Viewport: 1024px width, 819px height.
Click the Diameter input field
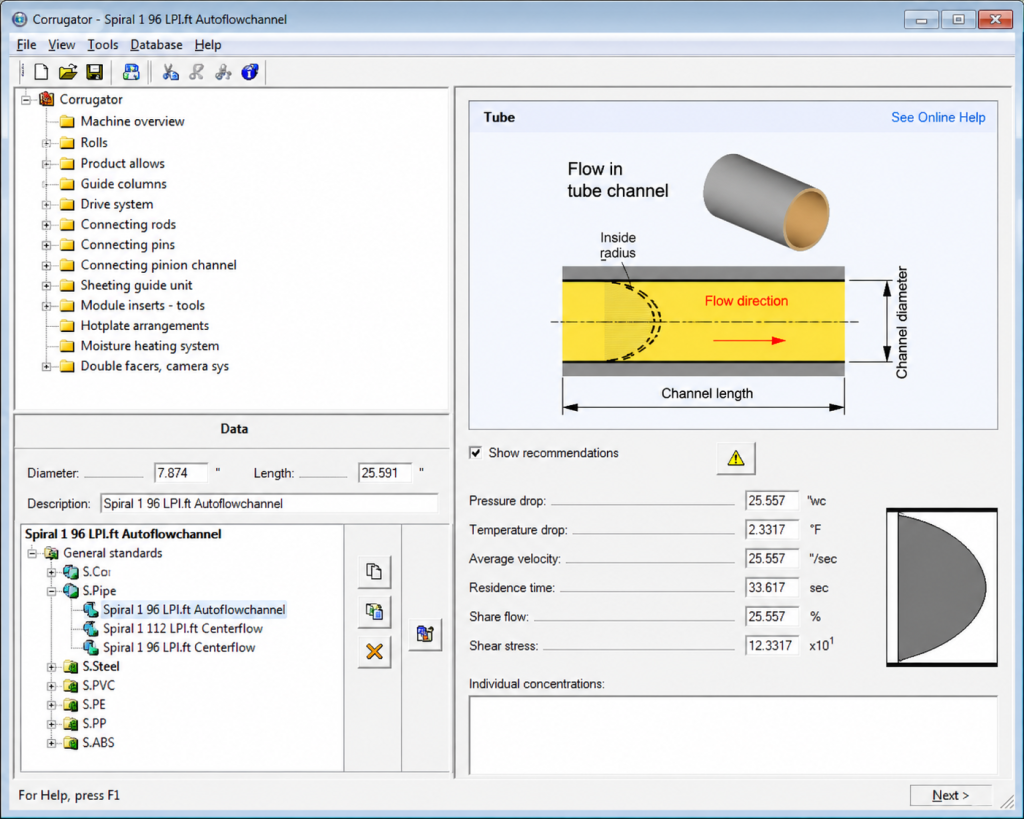coord(181,472)
